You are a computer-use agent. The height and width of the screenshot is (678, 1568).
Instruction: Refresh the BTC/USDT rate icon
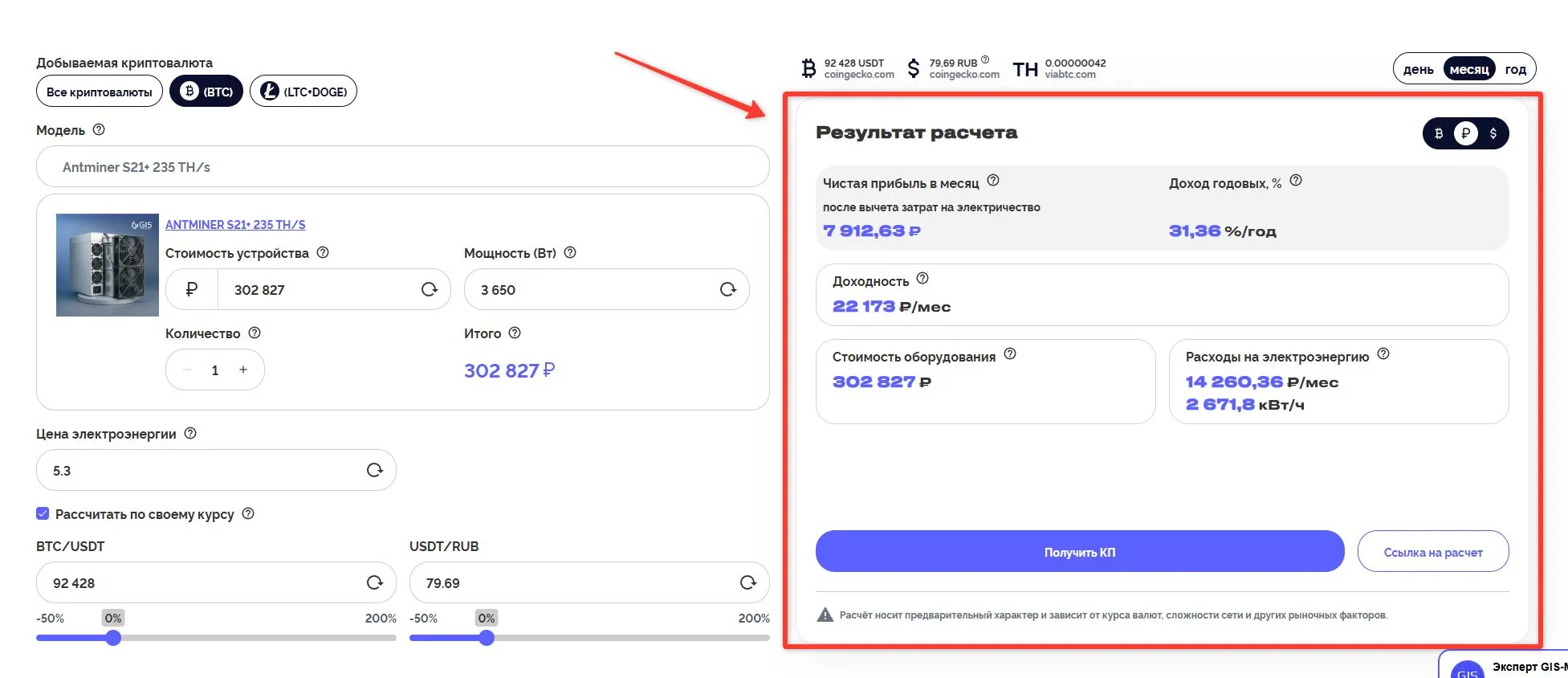coord(375,582)
